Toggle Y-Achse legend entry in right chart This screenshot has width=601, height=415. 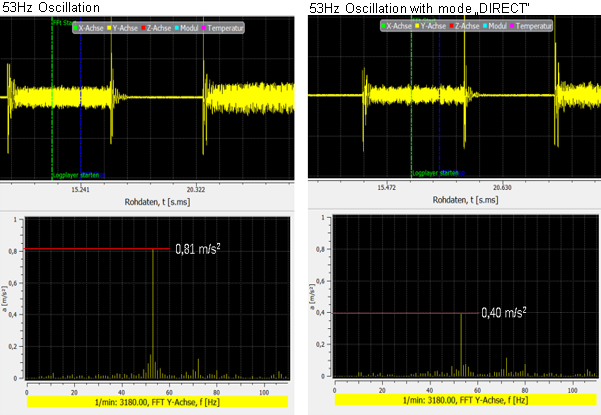(430, 26)
